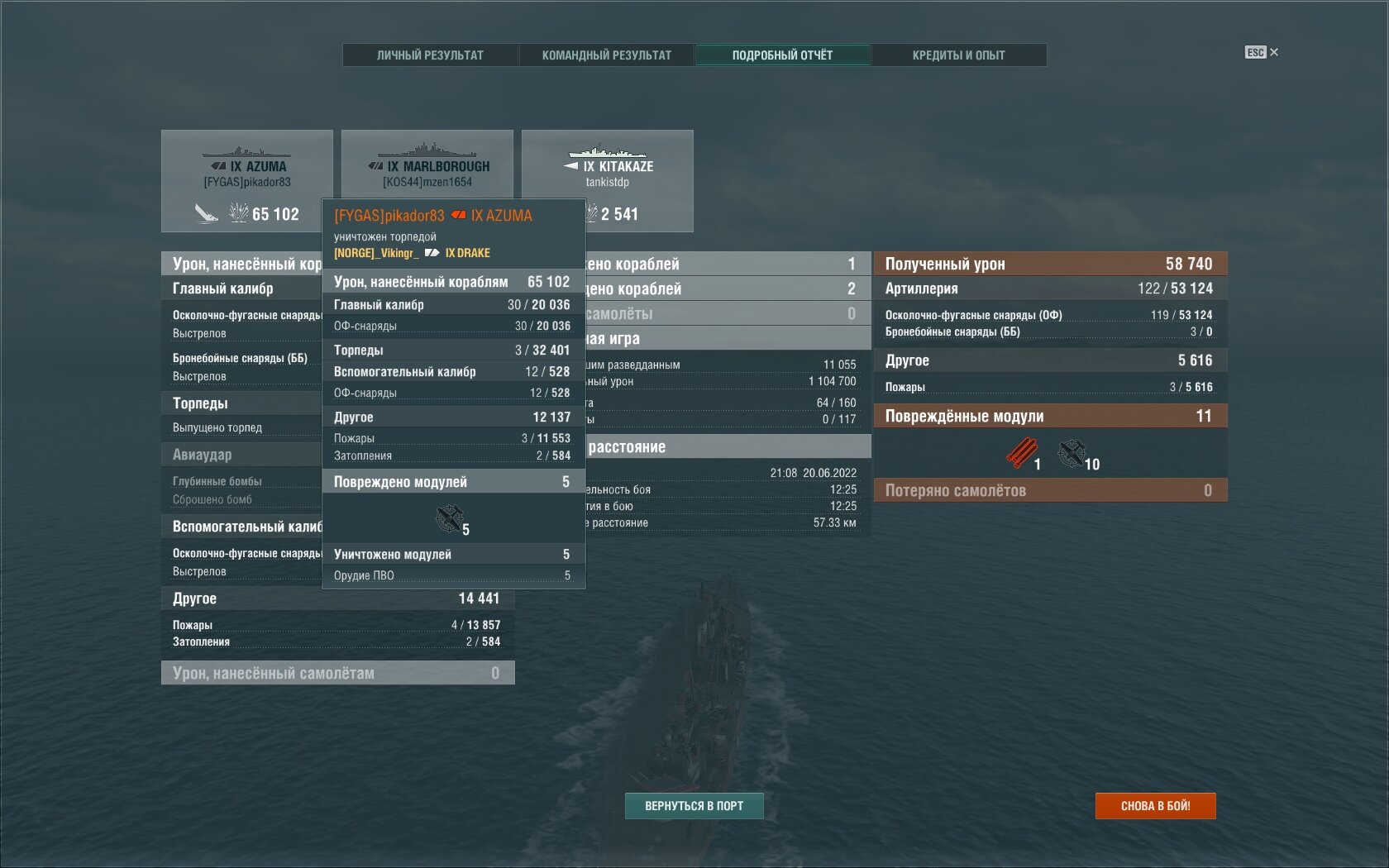The width and height of the screenshot is (1389, 868).
Task: Close the report with ESC button
Action: tap(1262, 52)
